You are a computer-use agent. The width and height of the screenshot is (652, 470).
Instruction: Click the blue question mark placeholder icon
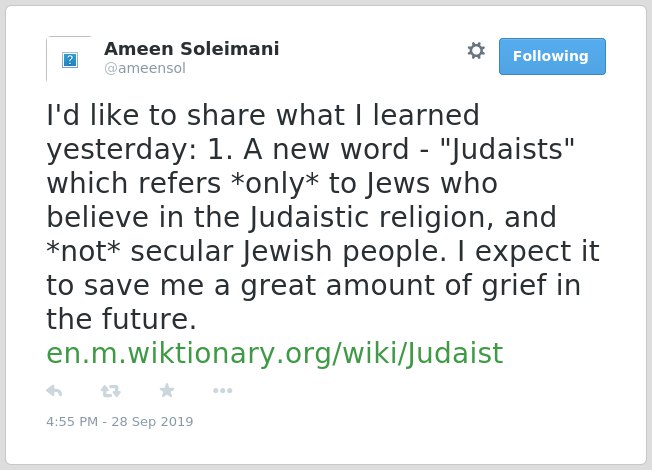70,60
